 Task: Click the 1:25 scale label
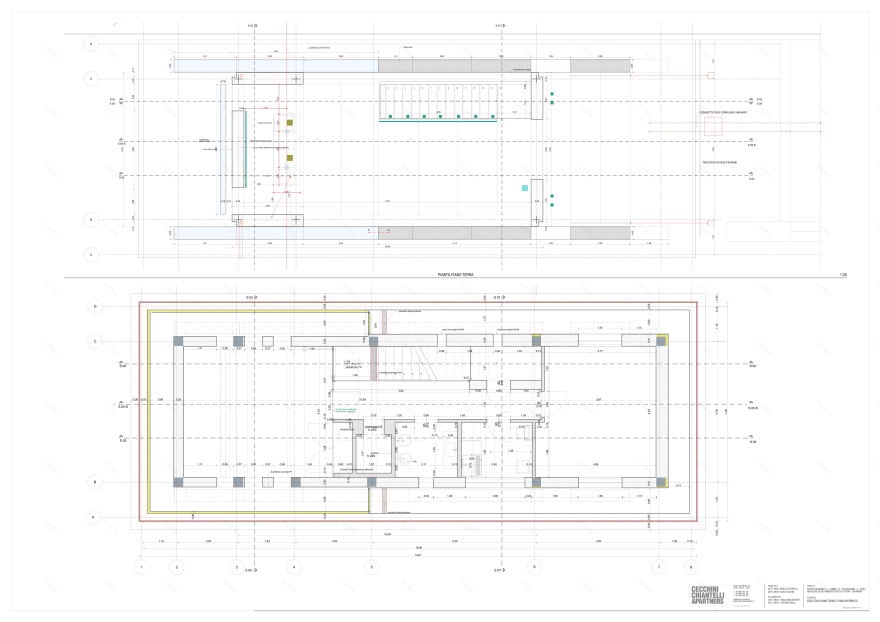(843, 273)
